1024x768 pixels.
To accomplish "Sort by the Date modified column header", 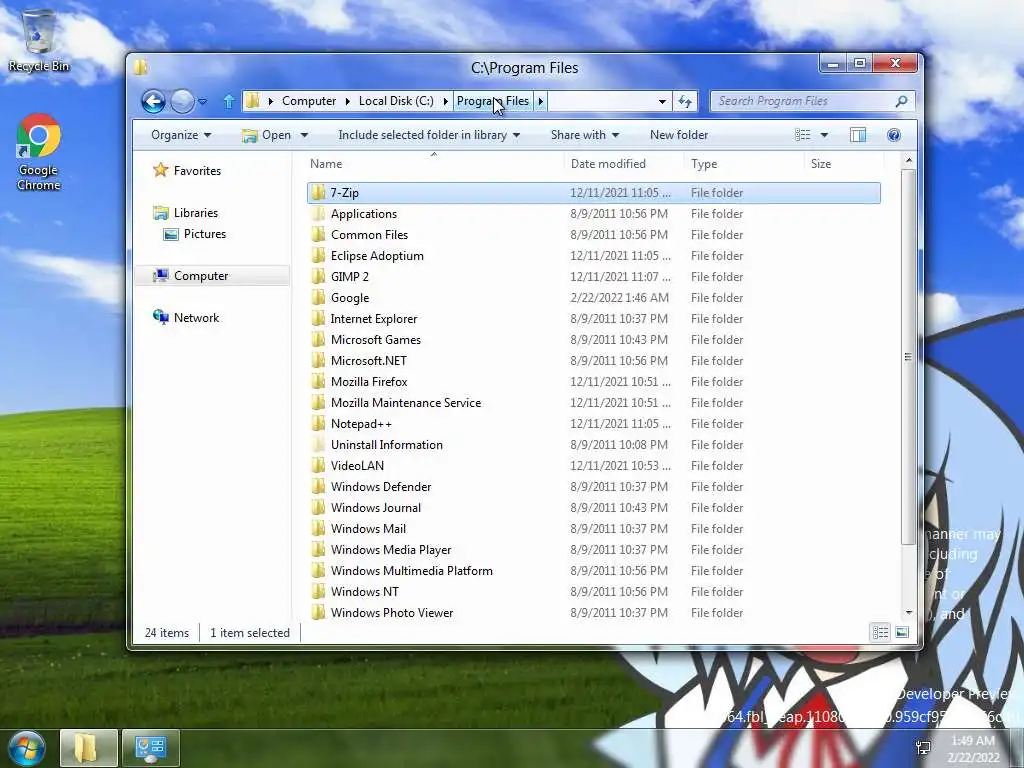I will (608, 164).
